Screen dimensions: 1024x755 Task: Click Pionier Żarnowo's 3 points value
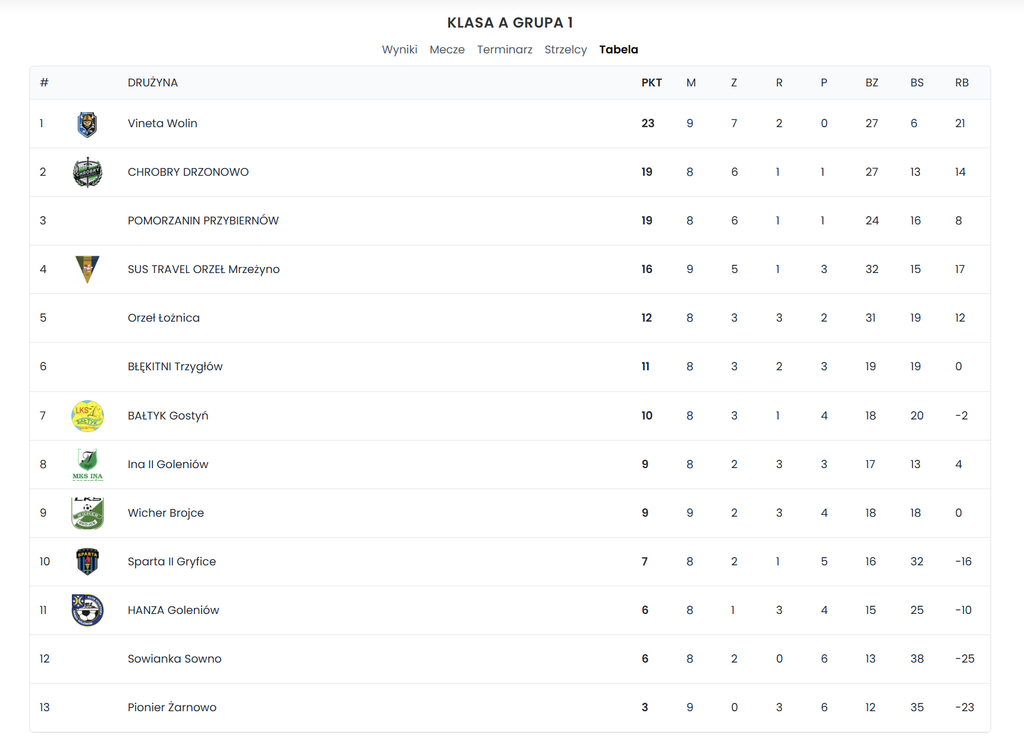(x=645, y=707)
